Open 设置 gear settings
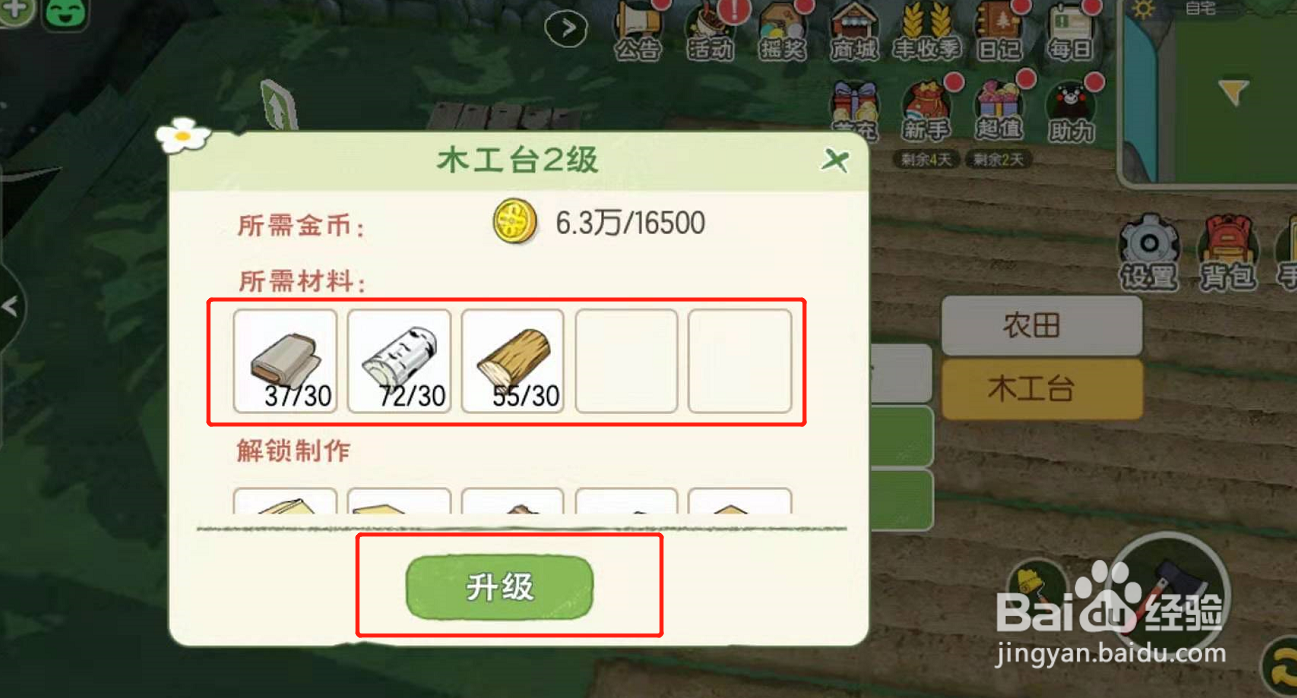This screenshot has height=698, width=1297. 1148,252
